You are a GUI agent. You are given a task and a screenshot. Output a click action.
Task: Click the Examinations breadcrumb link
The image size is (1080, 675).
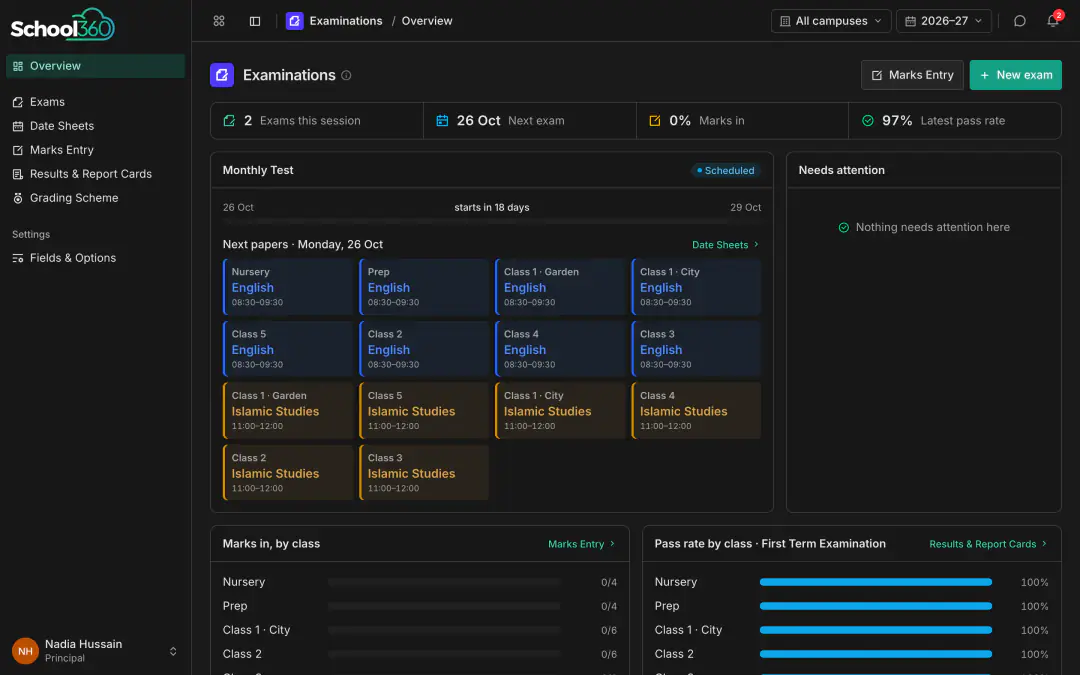(346, 21)
